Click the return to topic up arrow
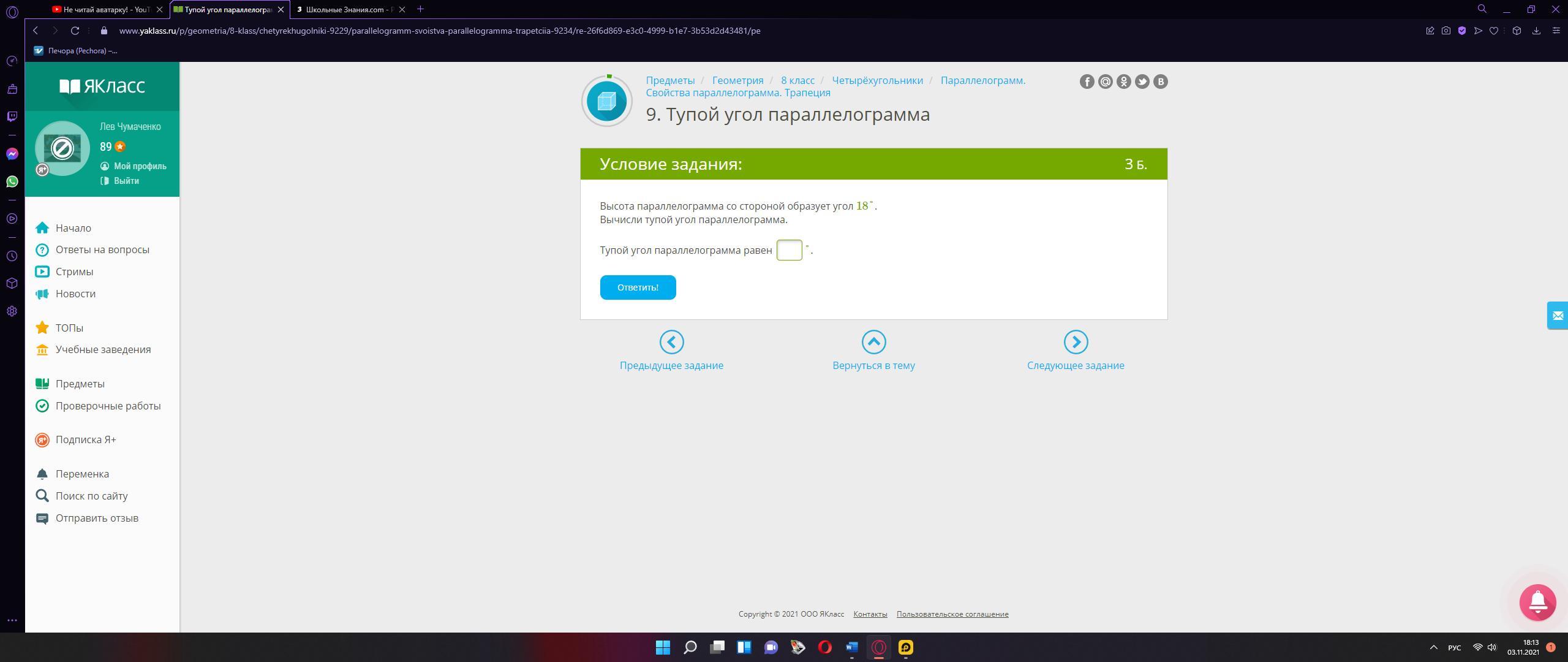1568x662 pixels. point(873,342)
